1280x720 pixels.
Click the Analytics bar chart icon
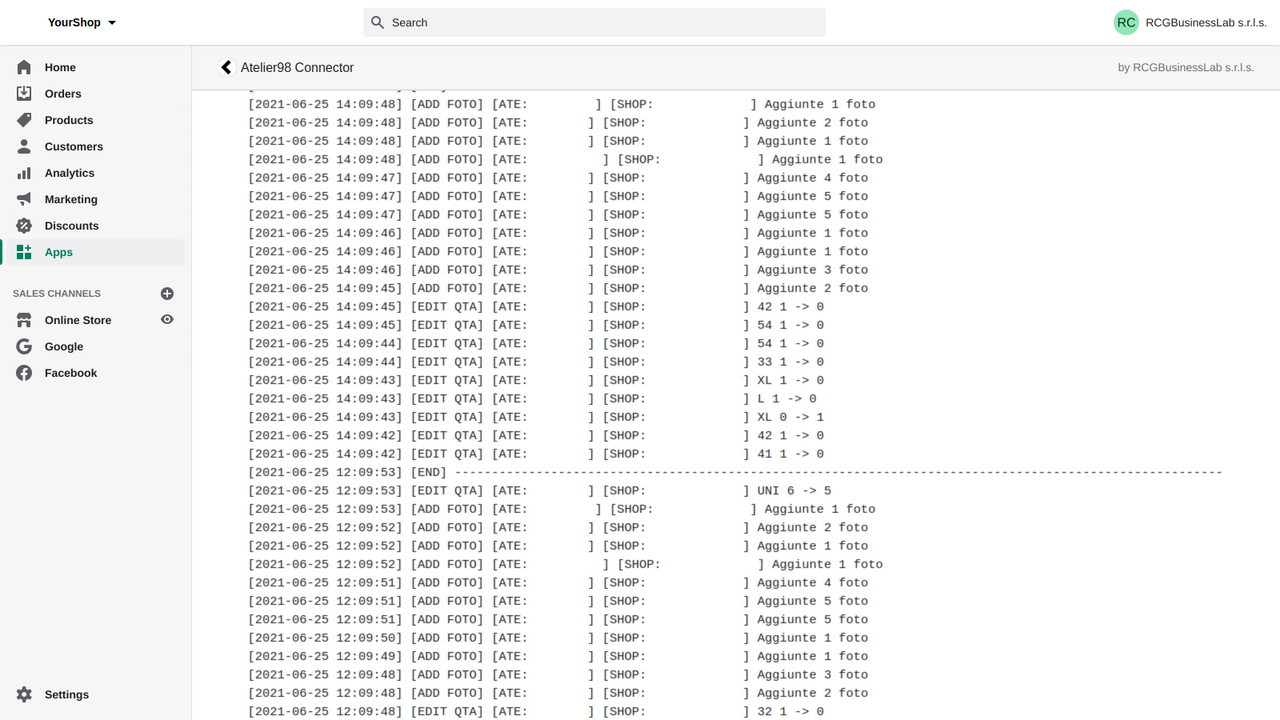pos(24,173)
